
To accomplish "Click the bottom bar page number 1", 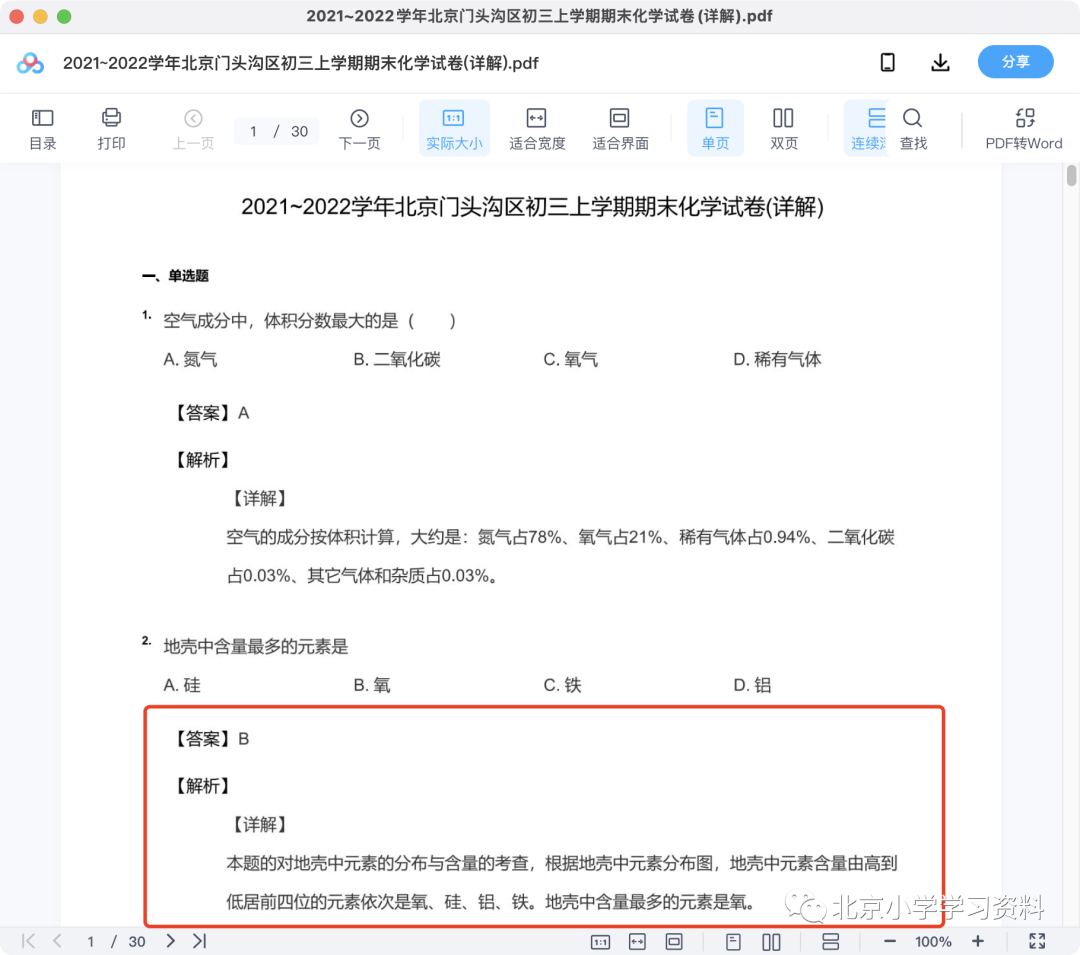I will [x=90, y=941].
